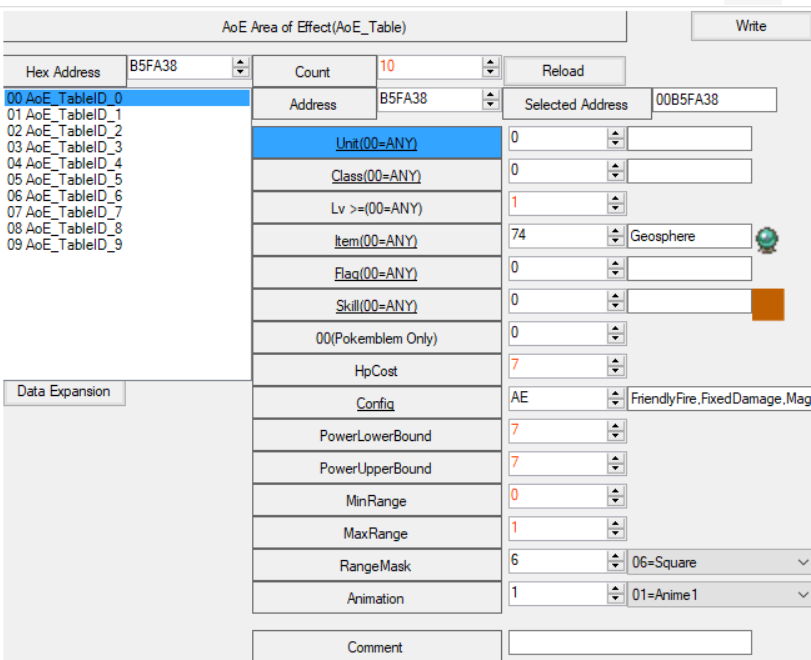Click the Selected Address text field
Image resolution: width=811 pixels, height=660 pixels.
714,99
